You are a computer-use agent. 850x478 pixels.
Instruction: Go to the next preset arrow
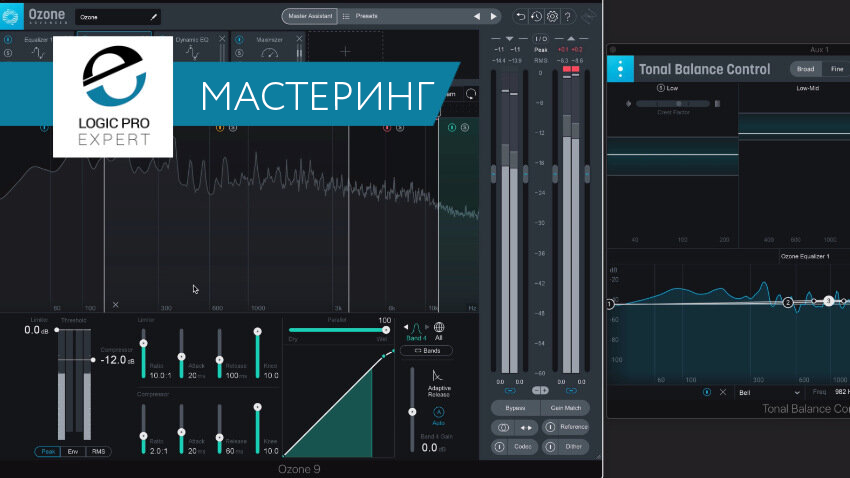coord(493,16)
